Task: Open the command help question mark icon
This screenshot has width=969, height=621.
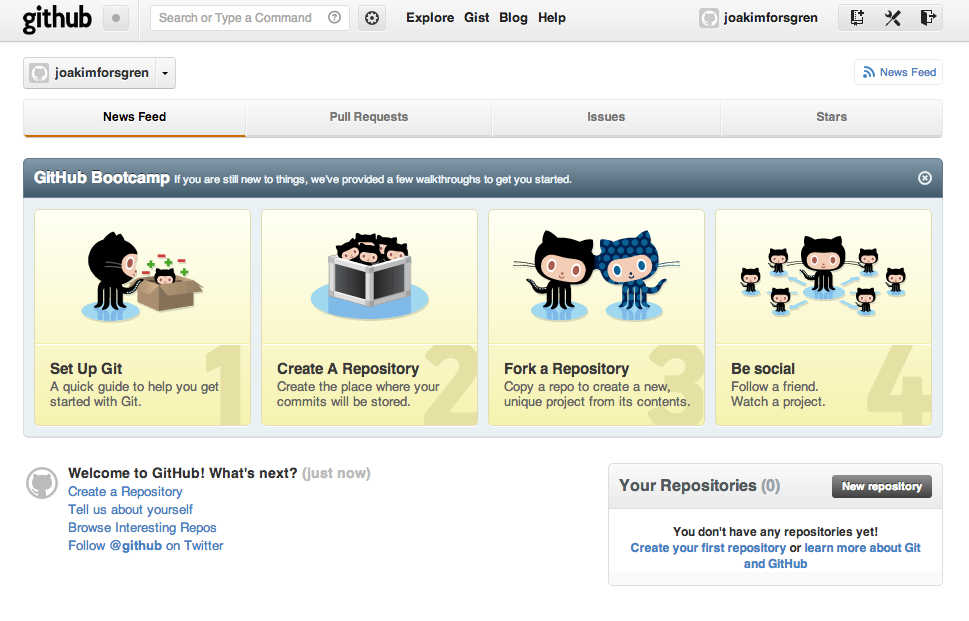Action: (x=334, y=17)
